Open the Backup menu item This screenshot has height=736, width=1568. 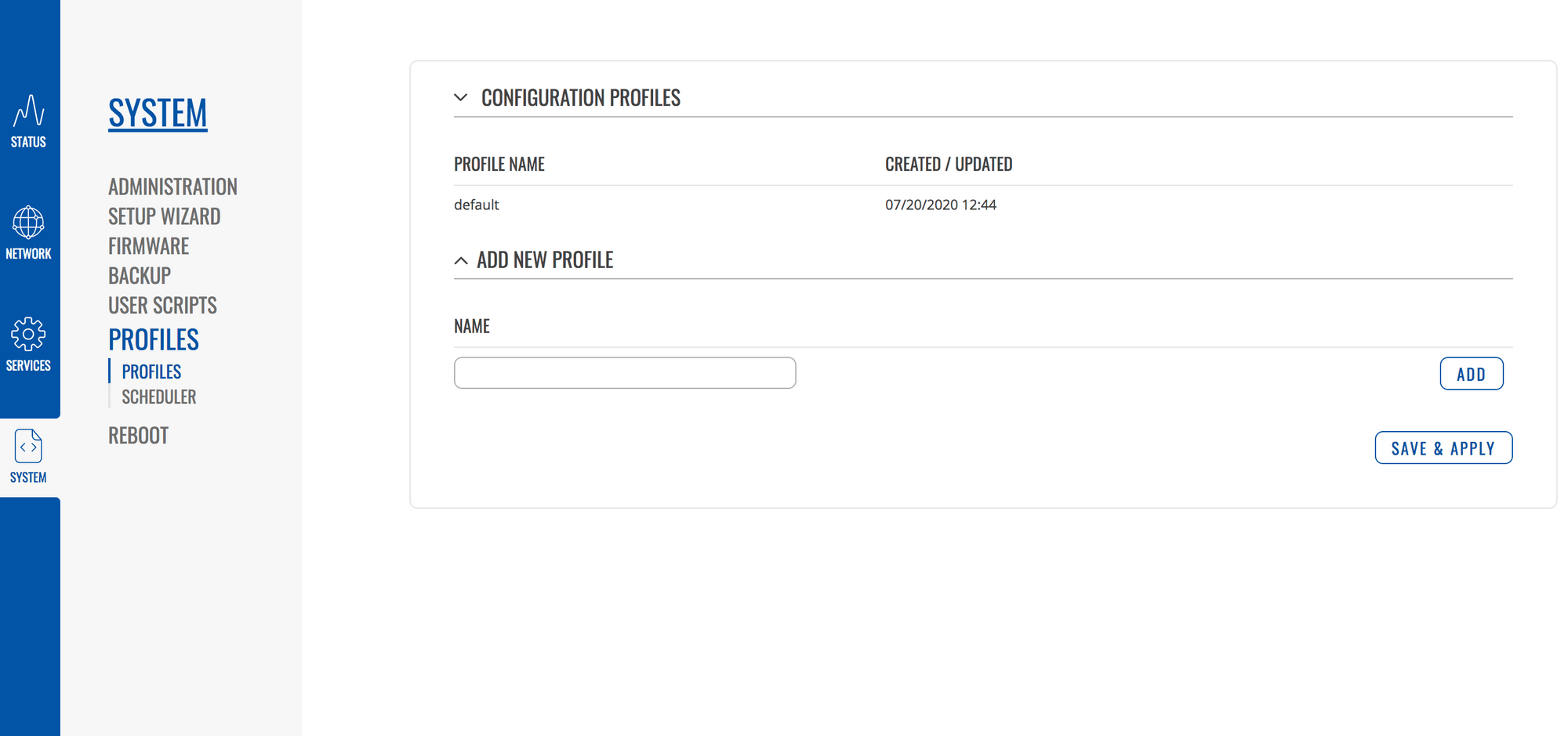(x=140, y=276)
